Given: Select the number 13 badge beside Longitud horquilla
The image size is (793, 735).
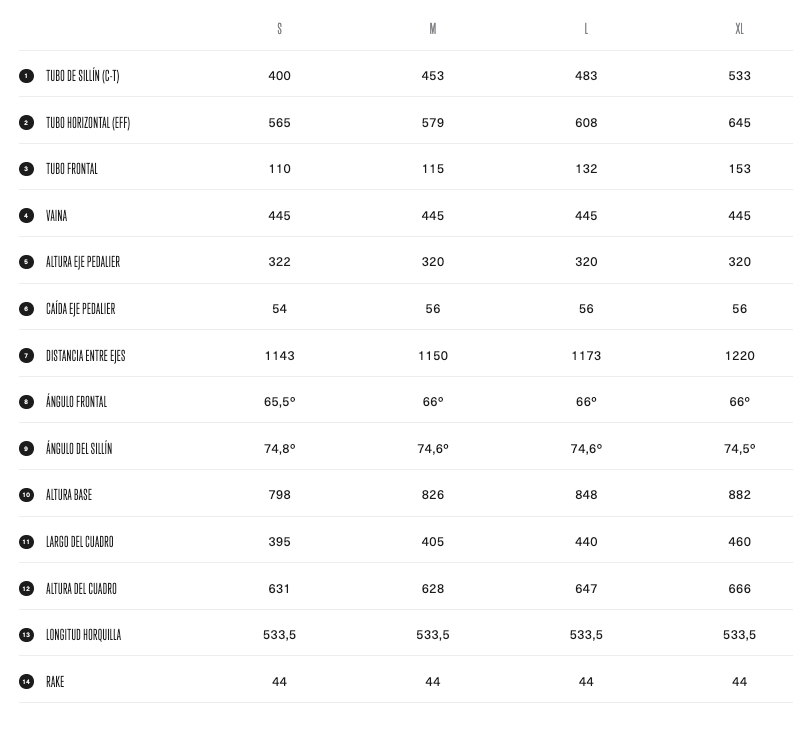Looking at the screenshot, I should [x=27, y=635].
